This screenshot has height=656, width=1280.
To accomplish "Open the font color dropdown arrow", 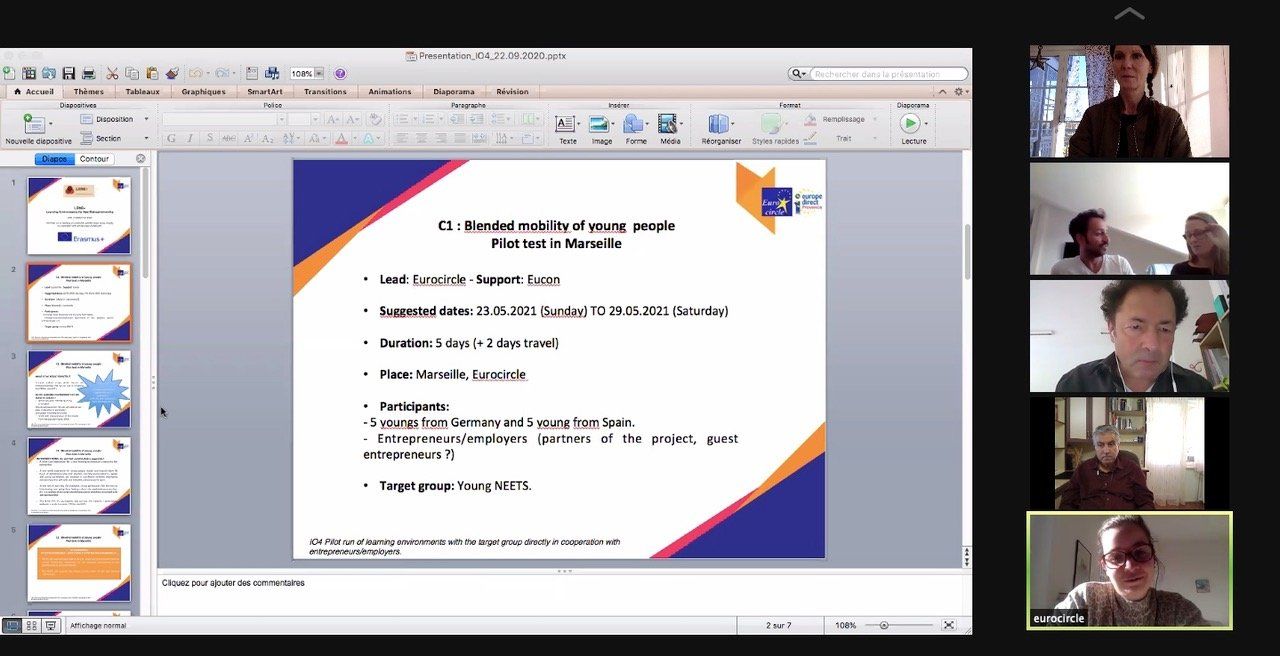I will [x=354, y=138].
